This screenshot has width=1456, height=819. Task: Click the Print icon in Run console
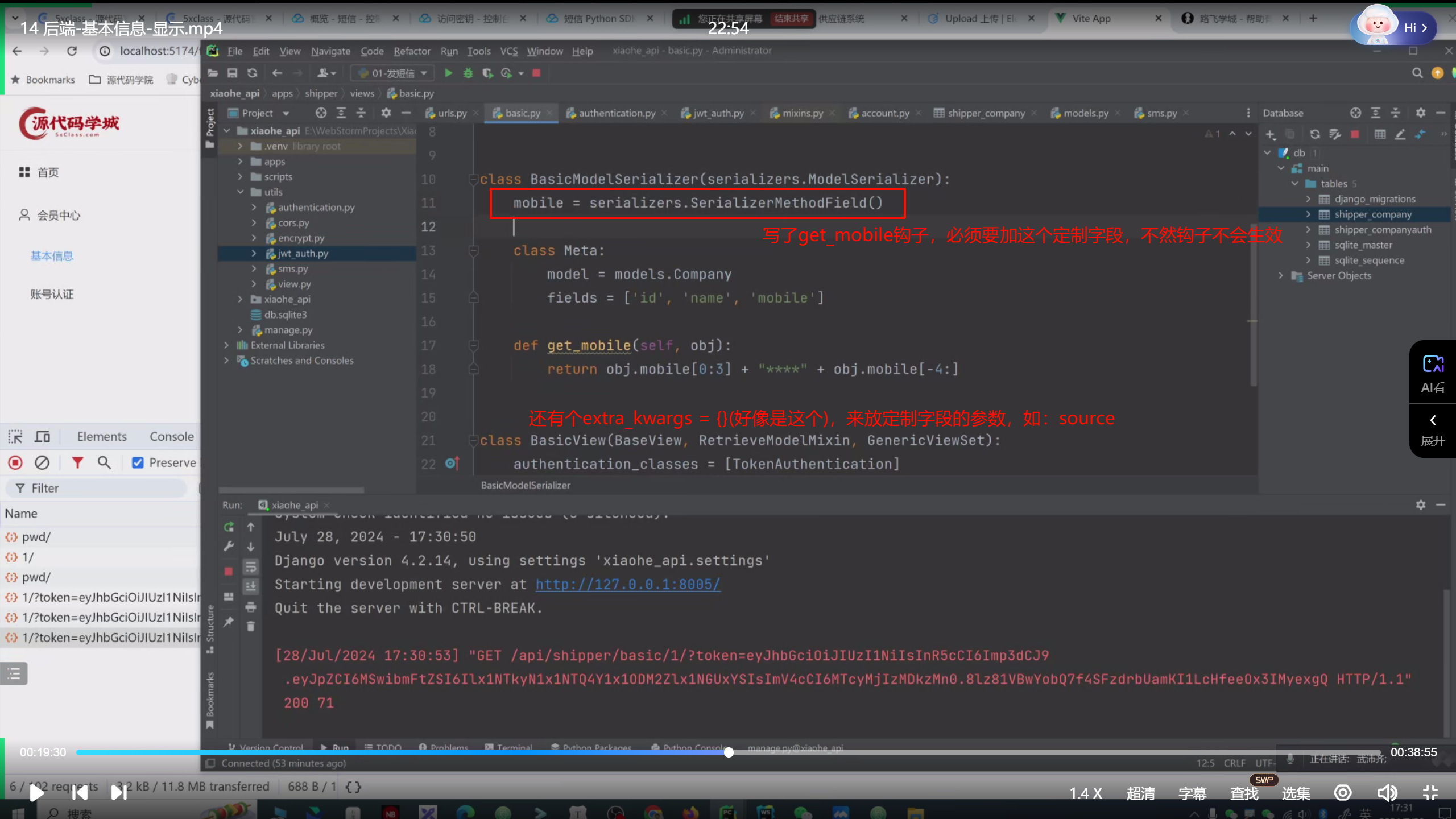point(251,607)
